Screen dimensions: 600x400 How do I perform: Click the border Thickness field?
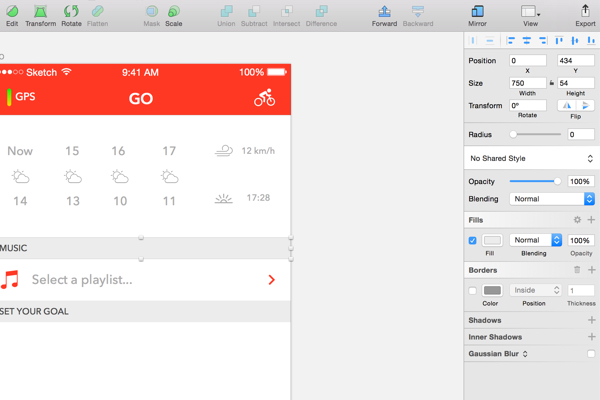pyautogui.click(x=581, y=291)
